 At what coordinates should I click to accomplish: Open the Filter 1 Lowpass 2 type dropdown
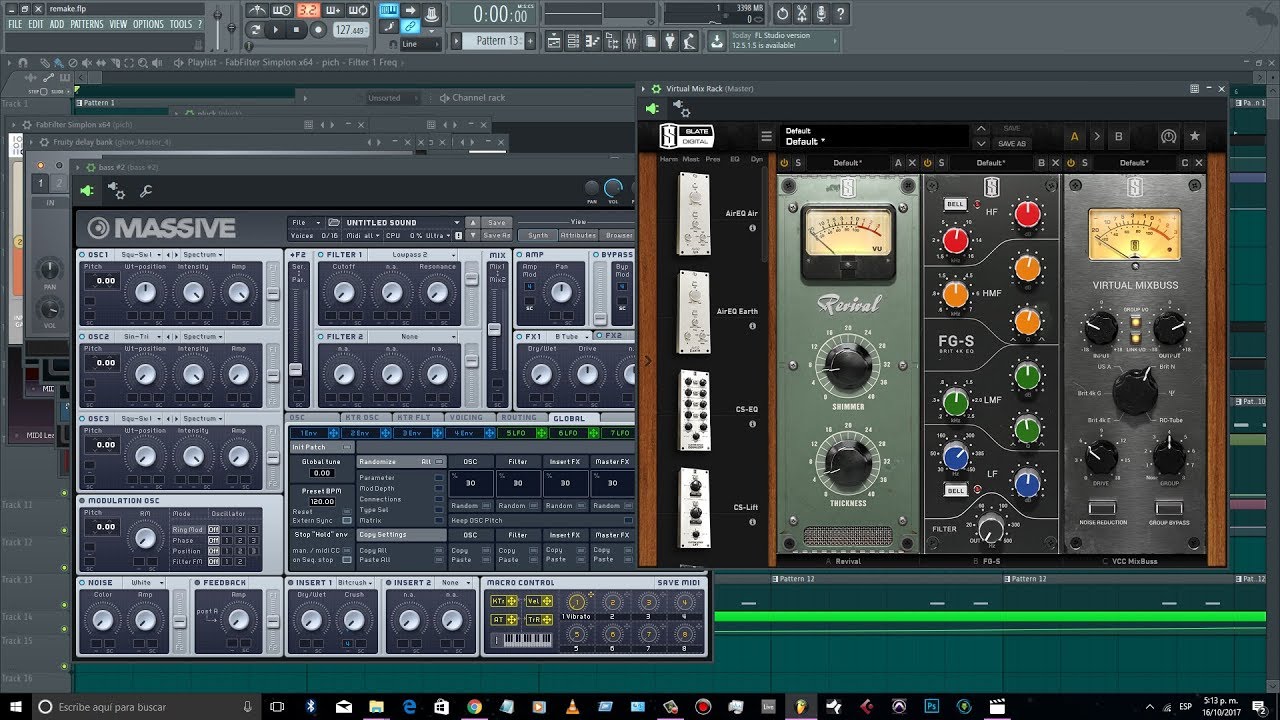click(x=411, y=255)
